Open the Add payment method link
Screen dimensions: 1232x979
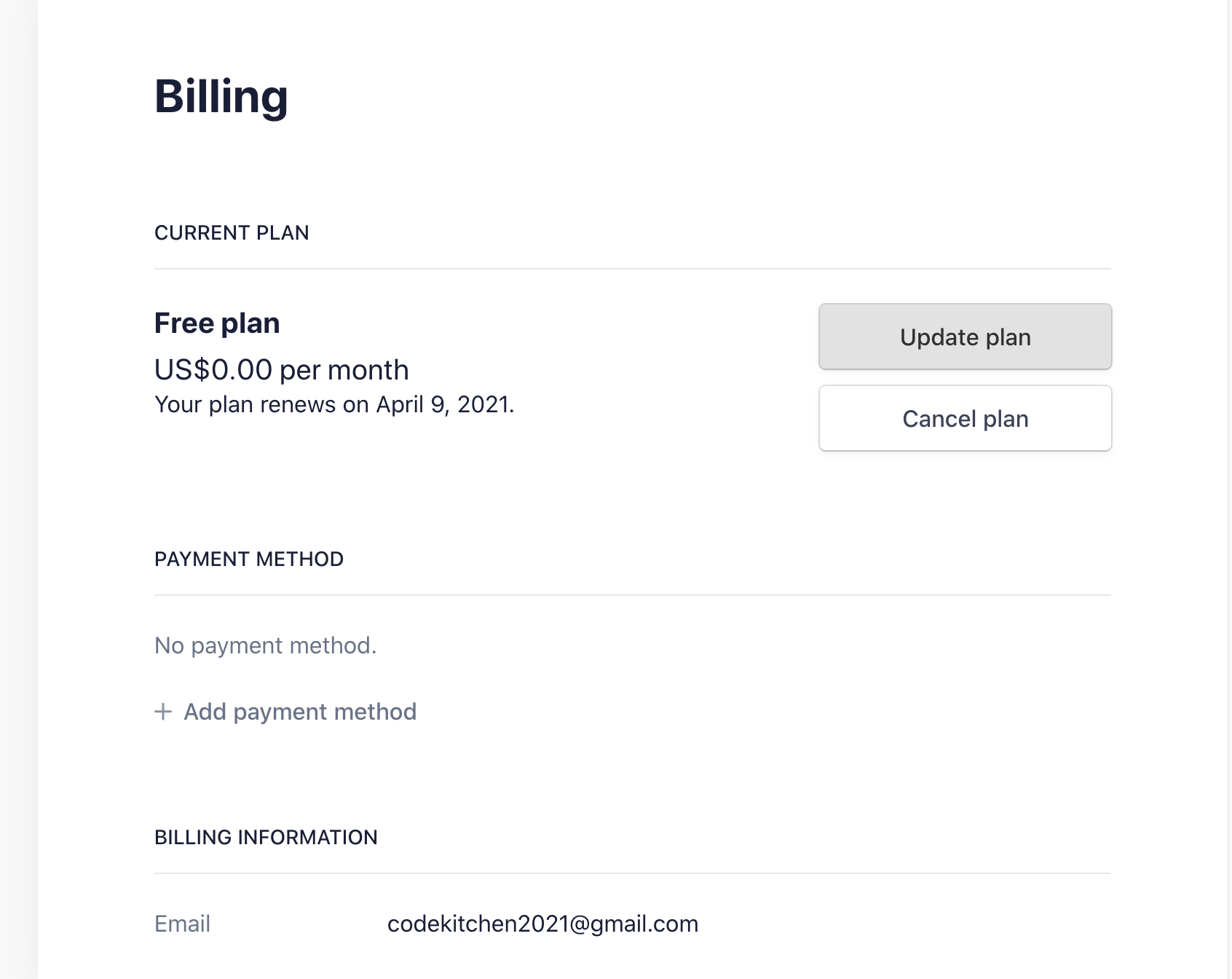(x=299, y=712)
